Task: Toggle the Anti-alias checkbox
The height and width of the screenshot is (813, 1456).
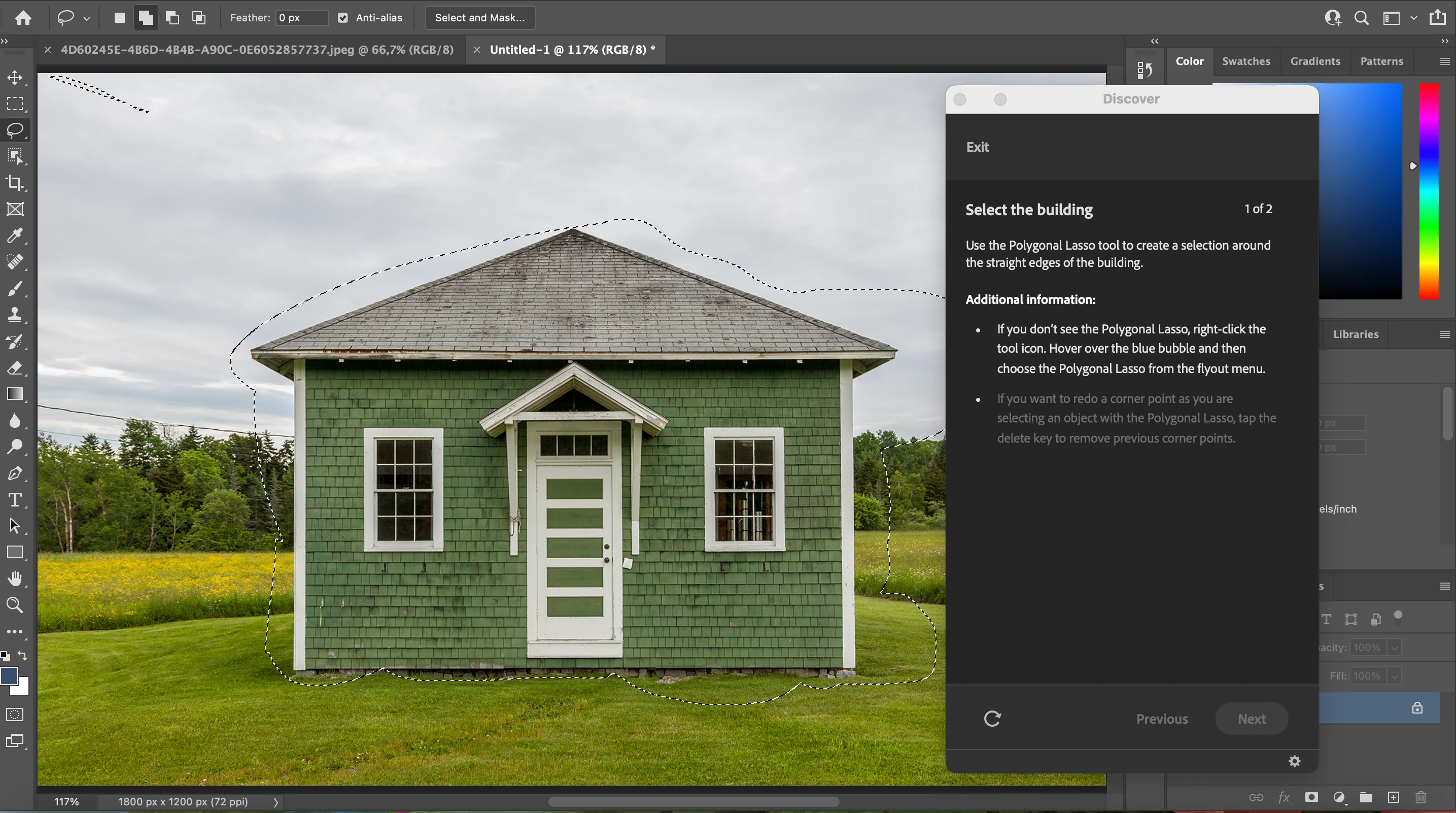Action: click(x=342, y=18)
